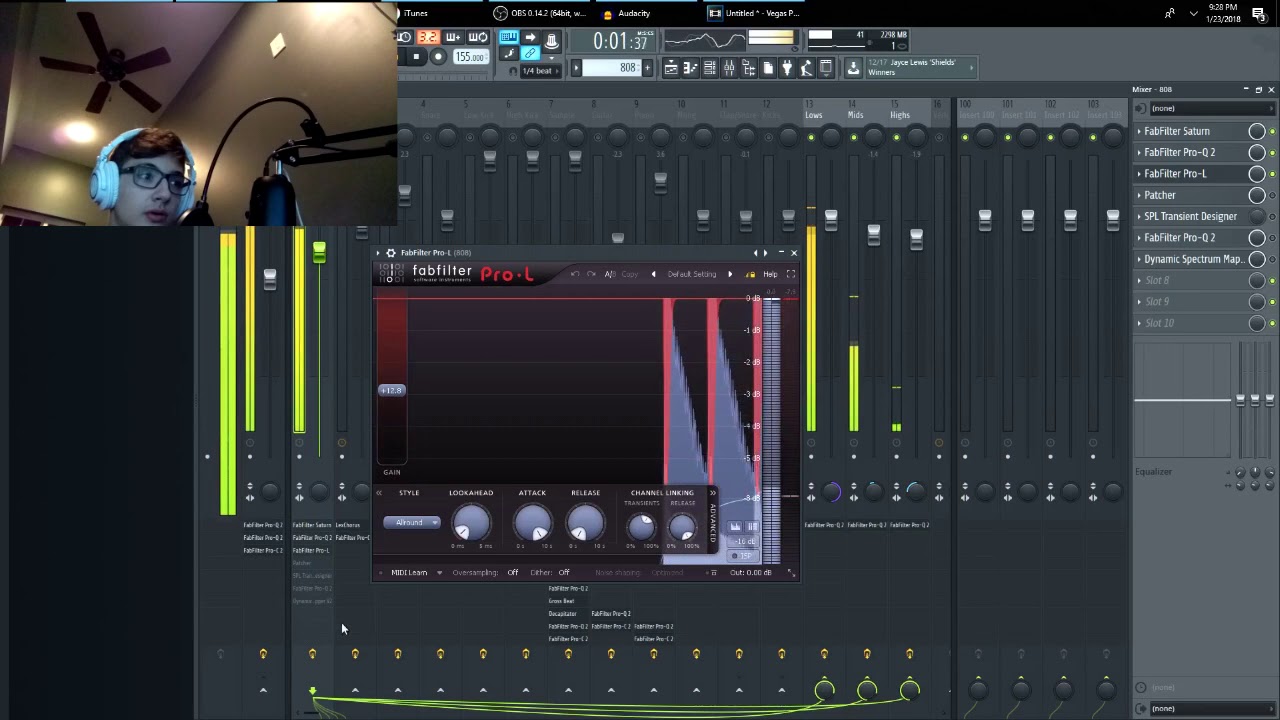The image size is (1280, 720).
Task: Open the mixer window icon
Action: 729,68
